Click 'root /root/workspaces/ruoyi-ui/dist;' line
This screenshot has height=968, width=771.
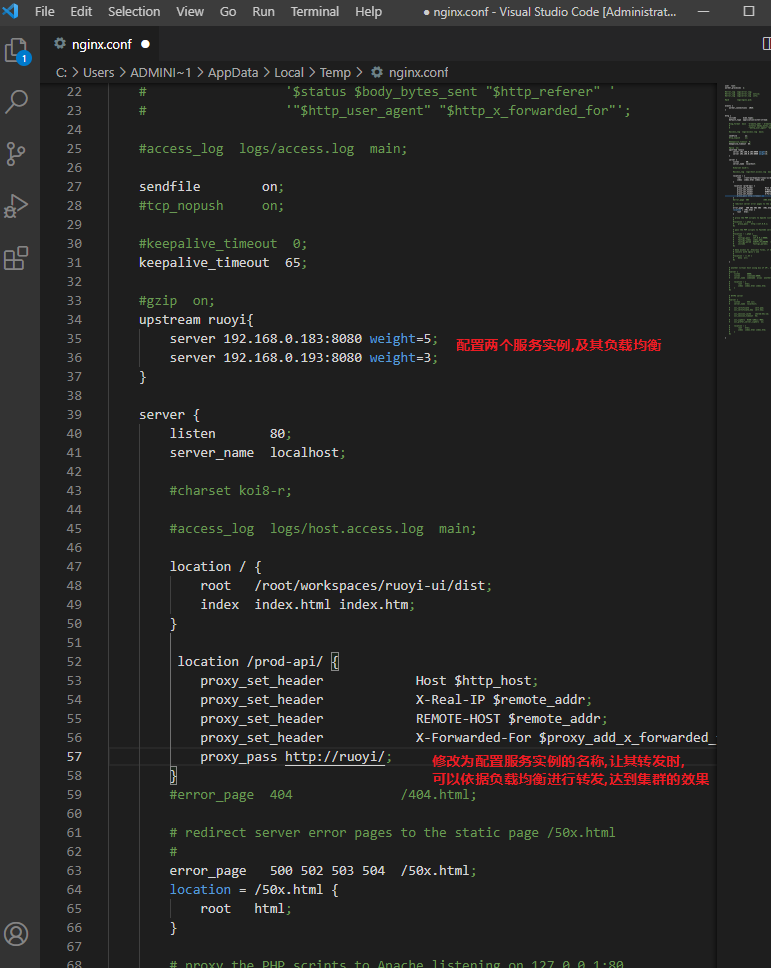pyautogui.click(x=346, y=585)
